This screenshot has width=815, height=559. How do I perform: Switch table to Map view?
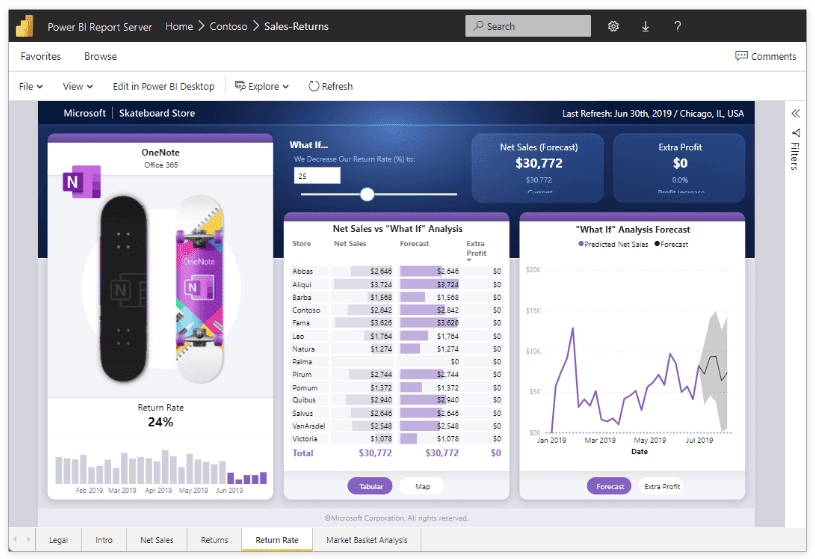pos(422,486)
